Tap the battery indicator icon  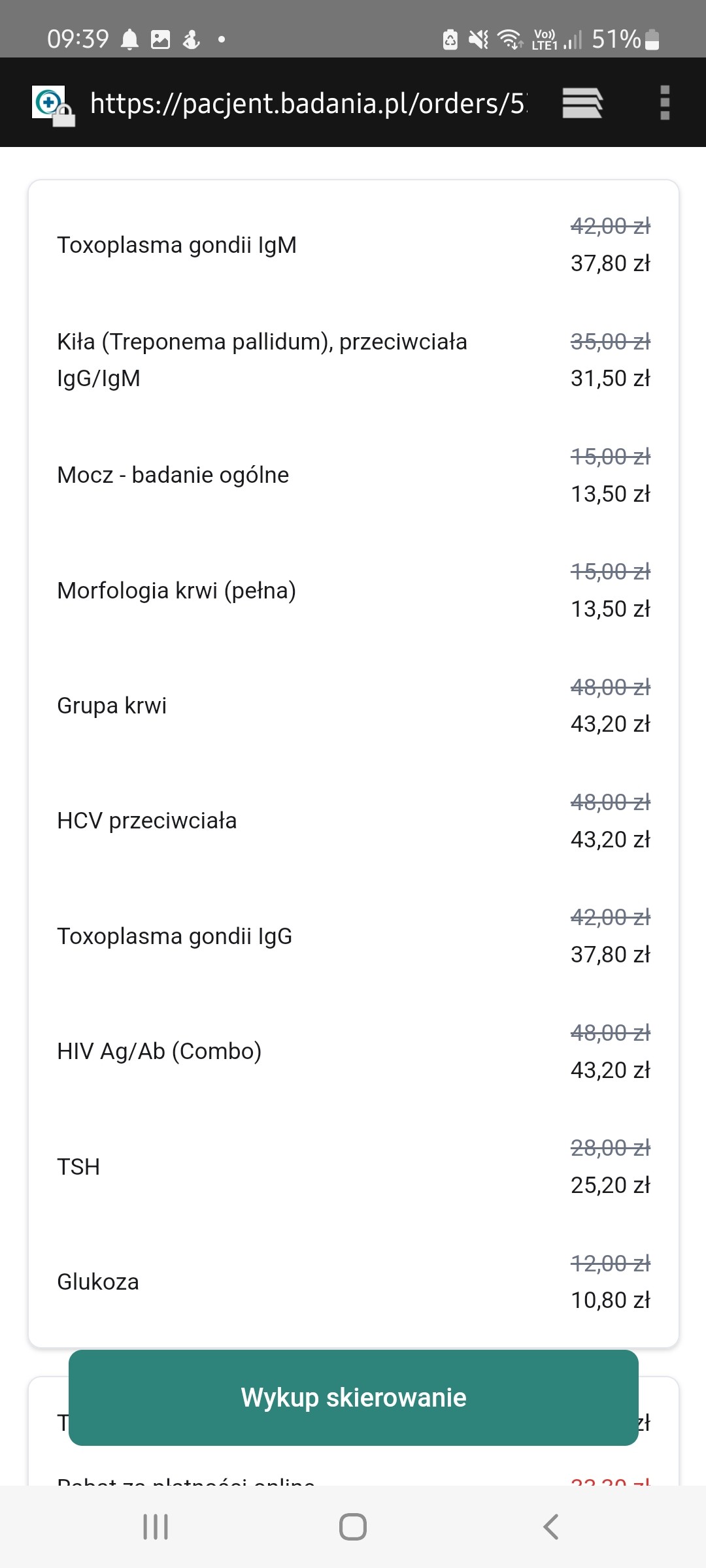click(x=652, y=40)
